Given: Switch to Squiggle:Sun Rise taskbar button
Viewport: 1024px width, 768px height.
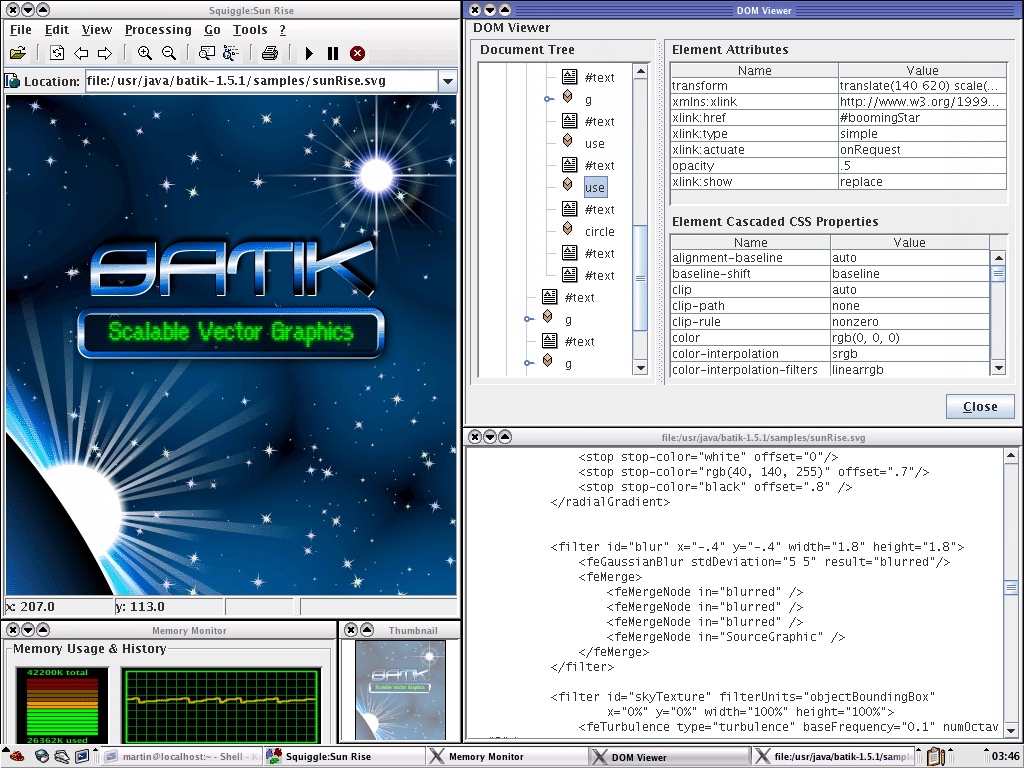Looking at the screenshot, I should tap(345, 757).
